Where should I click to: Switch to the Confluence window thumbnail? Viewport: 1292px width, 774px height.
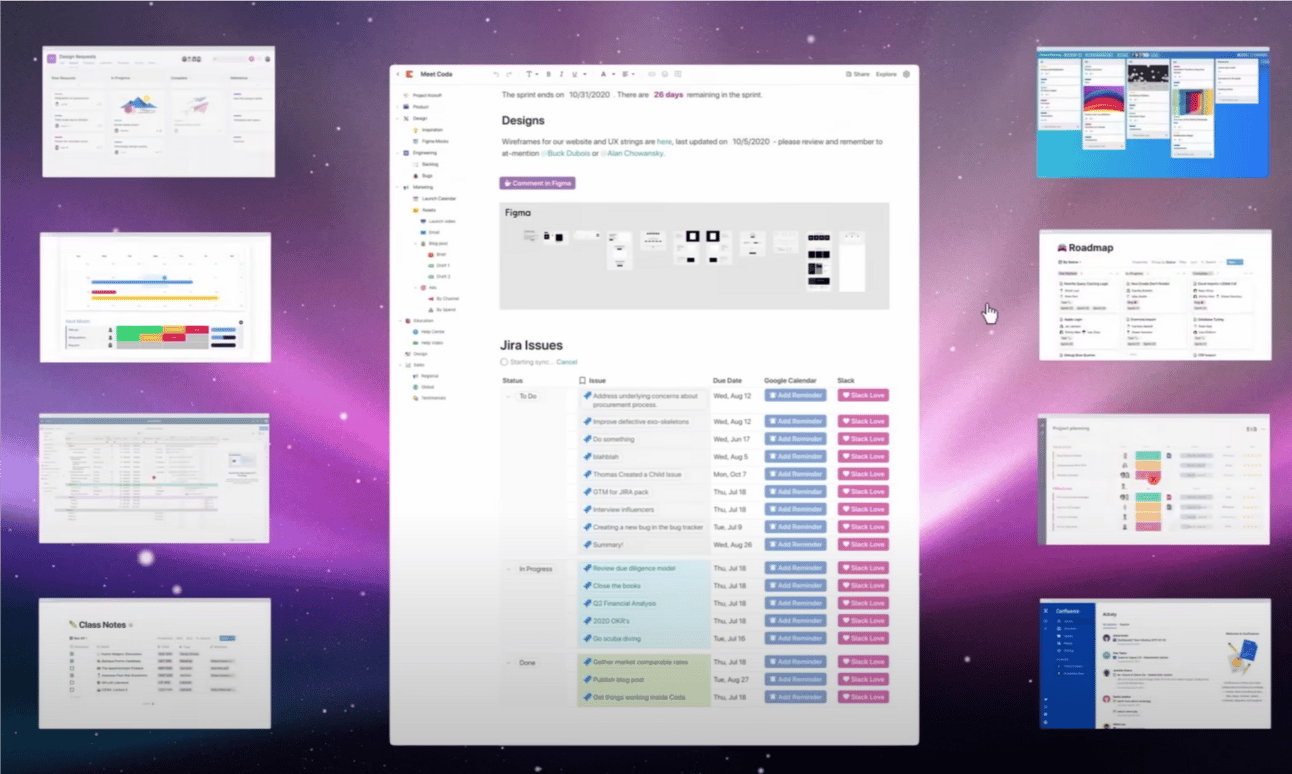click(x=1155, y=664)
